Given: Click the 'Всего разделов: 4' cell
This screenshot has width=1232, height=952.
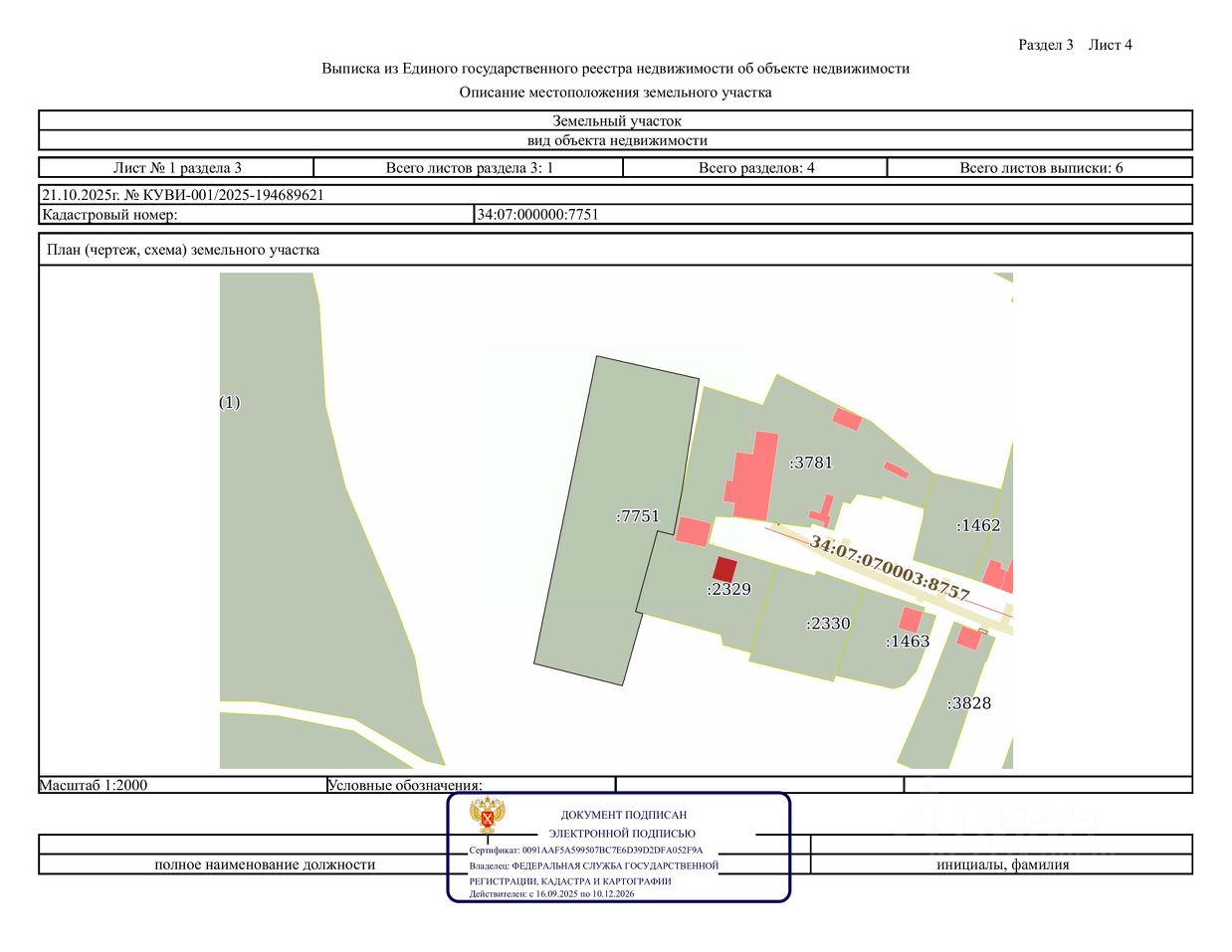Looking at the screenshot, I should click(755, 167).
